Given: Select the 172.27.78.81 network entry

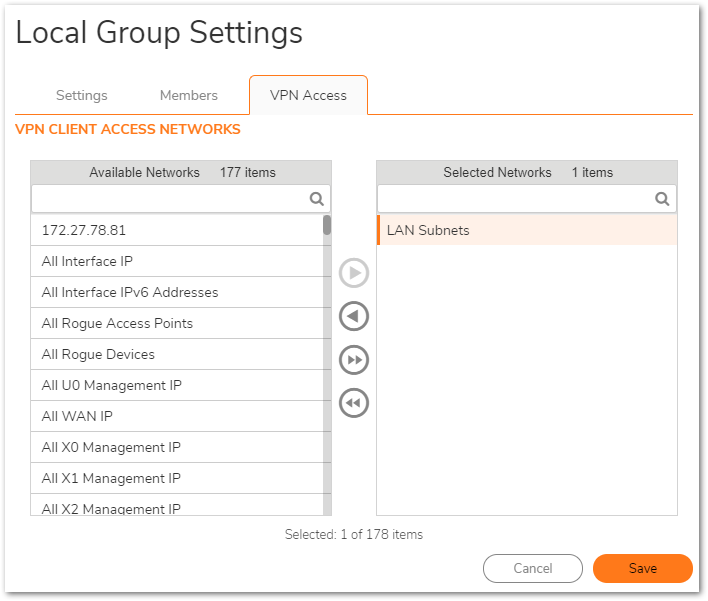Looking at the screenshot, I should click(x=177, y=230).
